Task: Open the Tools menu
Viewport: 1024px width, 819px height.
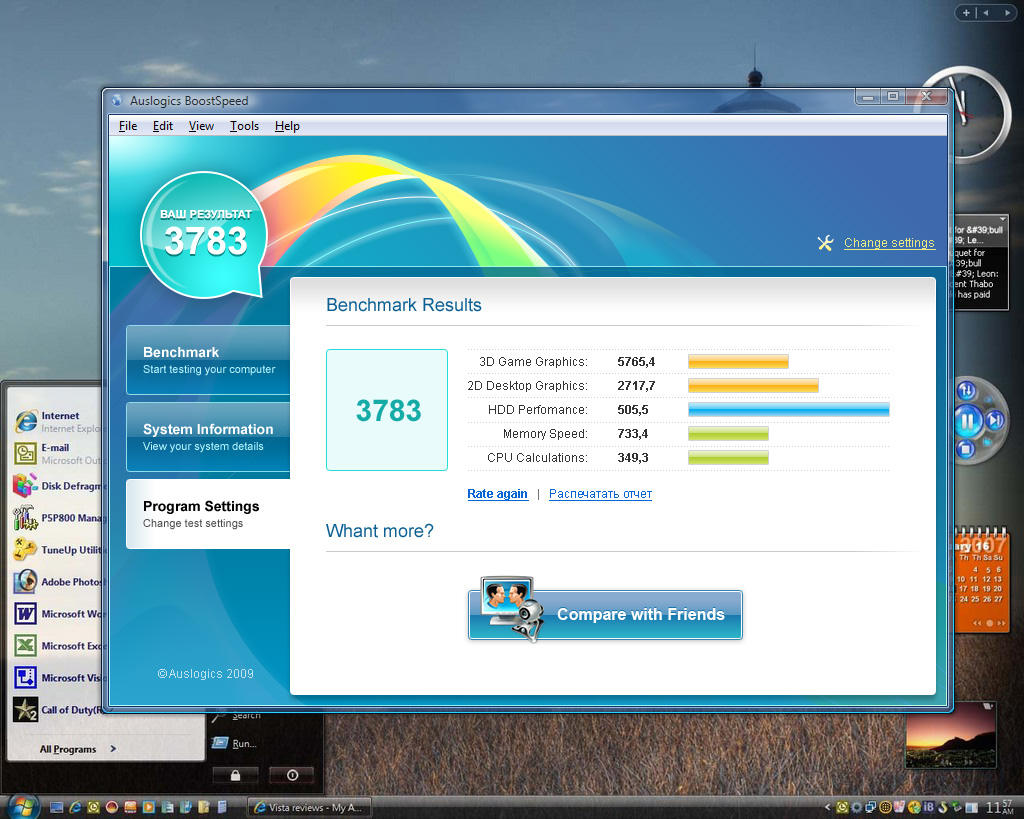Action: point(244,125)
